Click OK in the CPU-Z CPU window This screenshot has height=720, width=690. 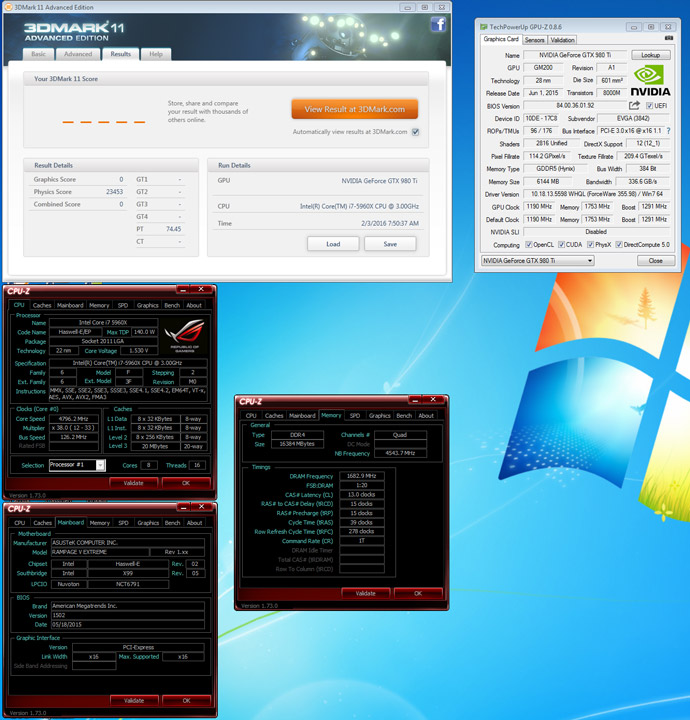coord(186,483)
